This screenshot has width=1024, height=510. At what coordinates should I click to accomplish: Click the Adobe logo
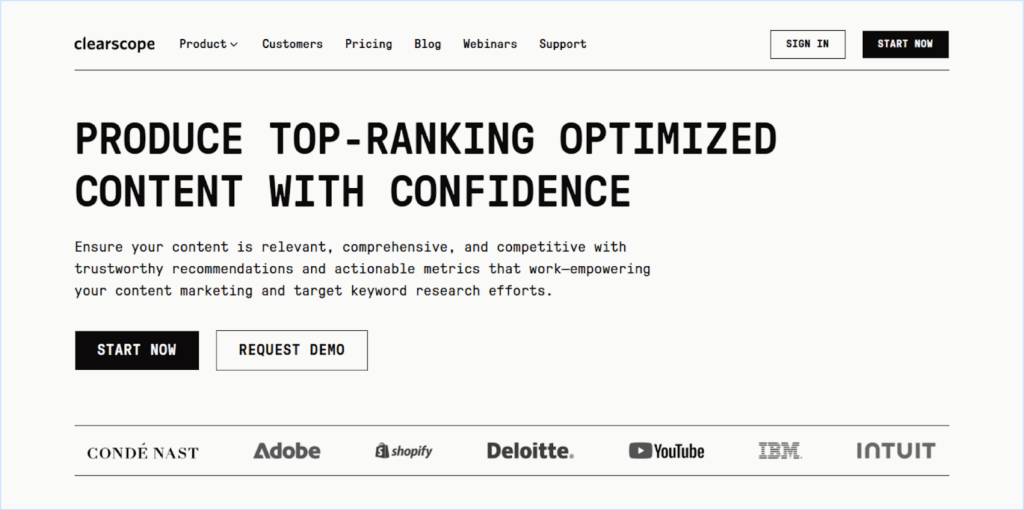pos(287,451)
